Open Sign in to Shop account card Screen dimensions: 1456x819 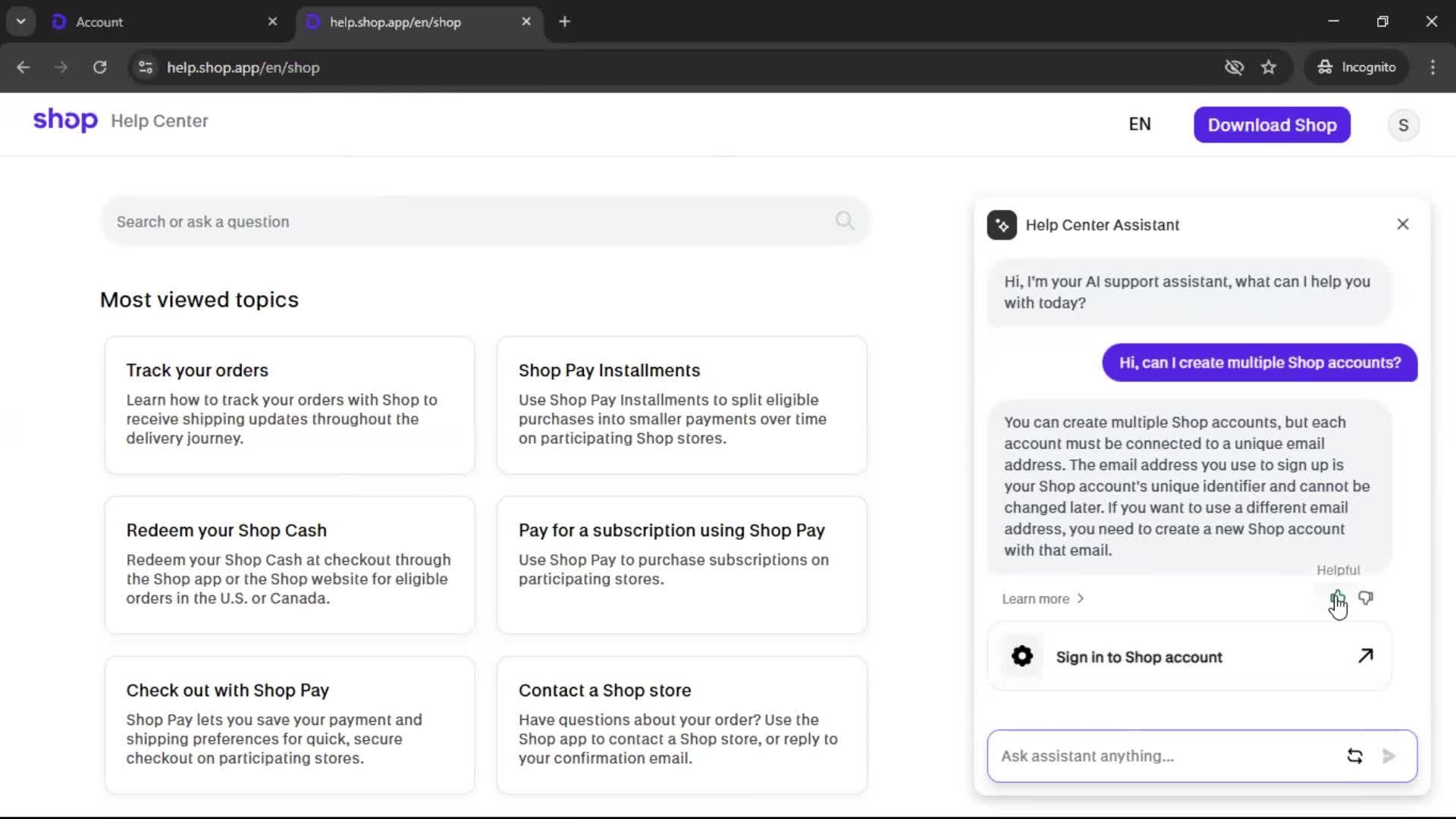1189,657
